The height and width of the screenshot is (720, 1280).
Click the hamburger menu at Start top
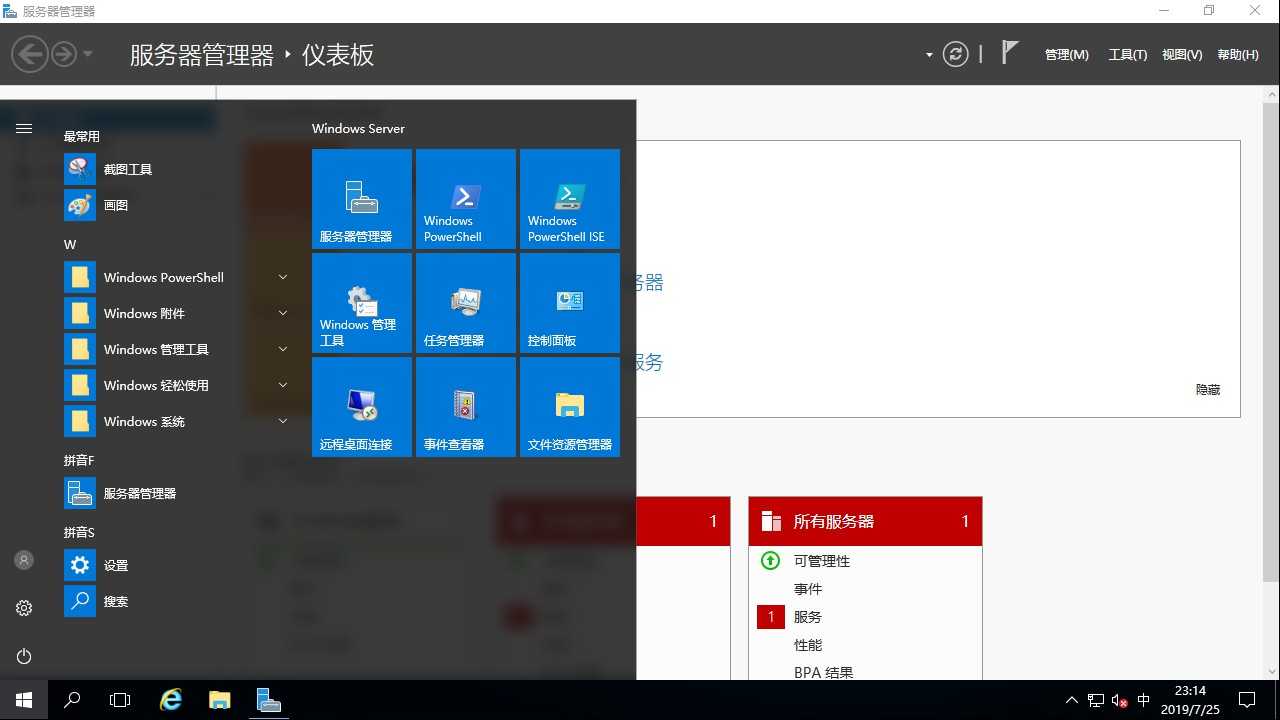(24, 128)
